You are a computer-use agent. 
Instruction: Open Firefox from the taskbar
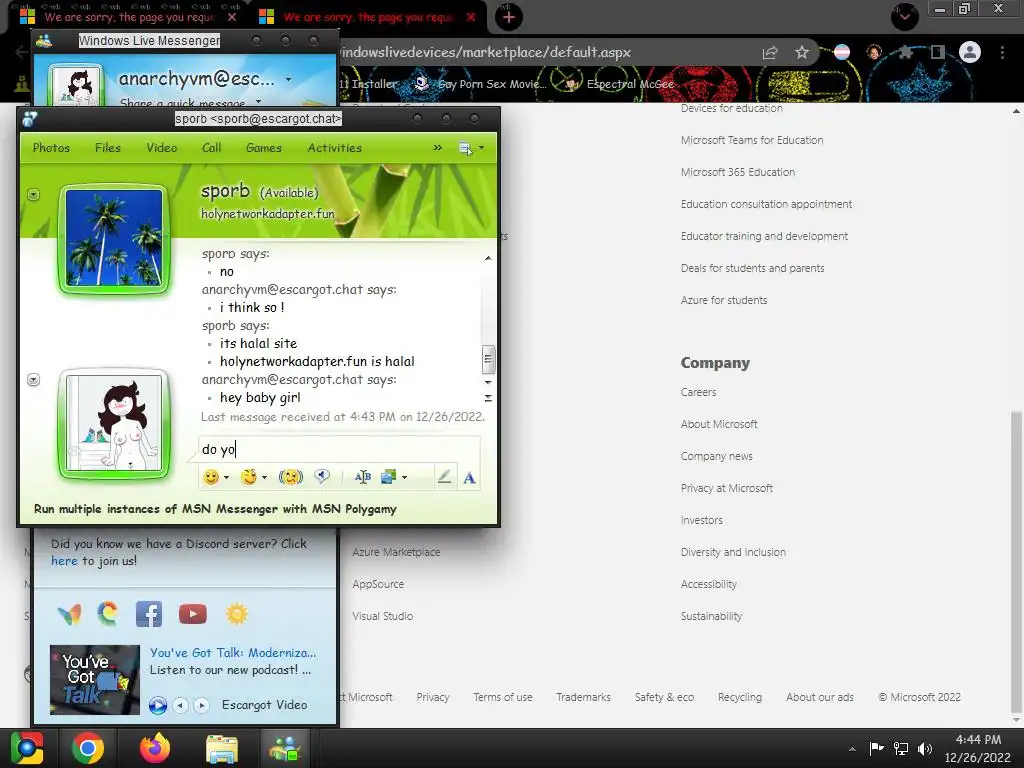[155, 748]
